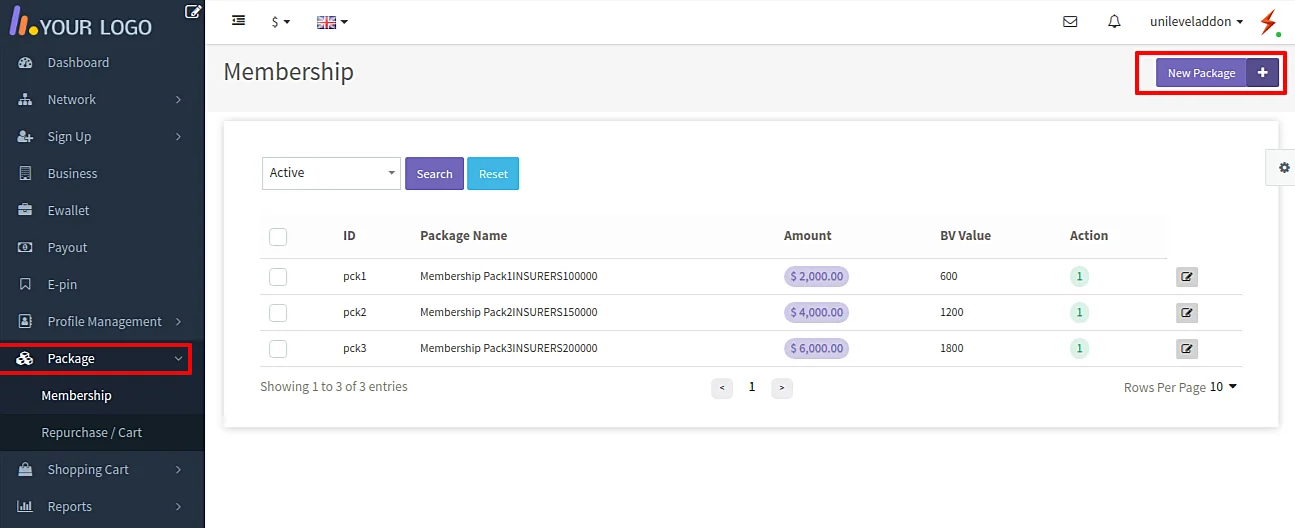1295x528 pixels.
Task: Click the $ 2,000.00 amount badge
Action: [816, 277]
